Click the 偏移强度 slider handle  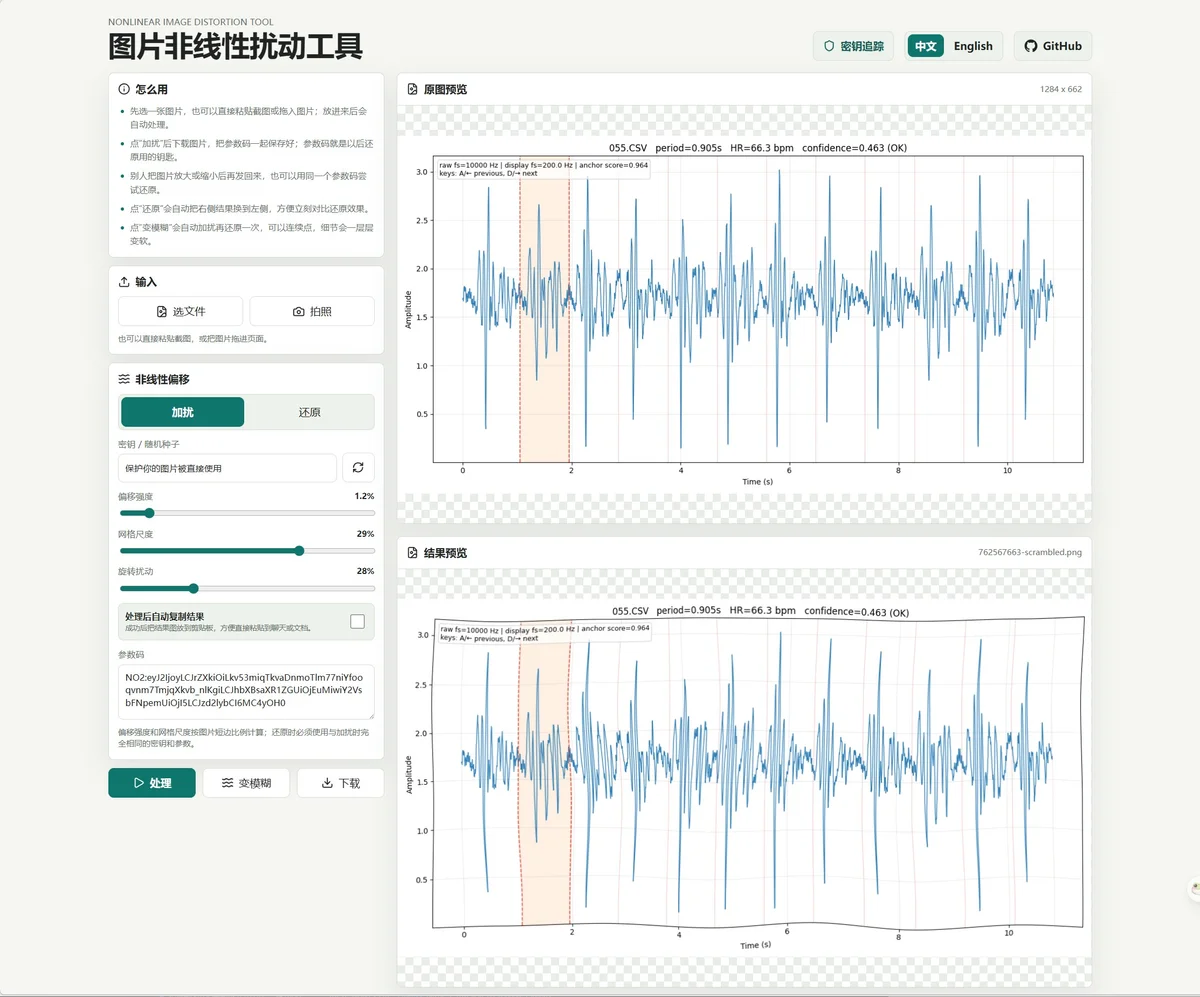(149, 513)
